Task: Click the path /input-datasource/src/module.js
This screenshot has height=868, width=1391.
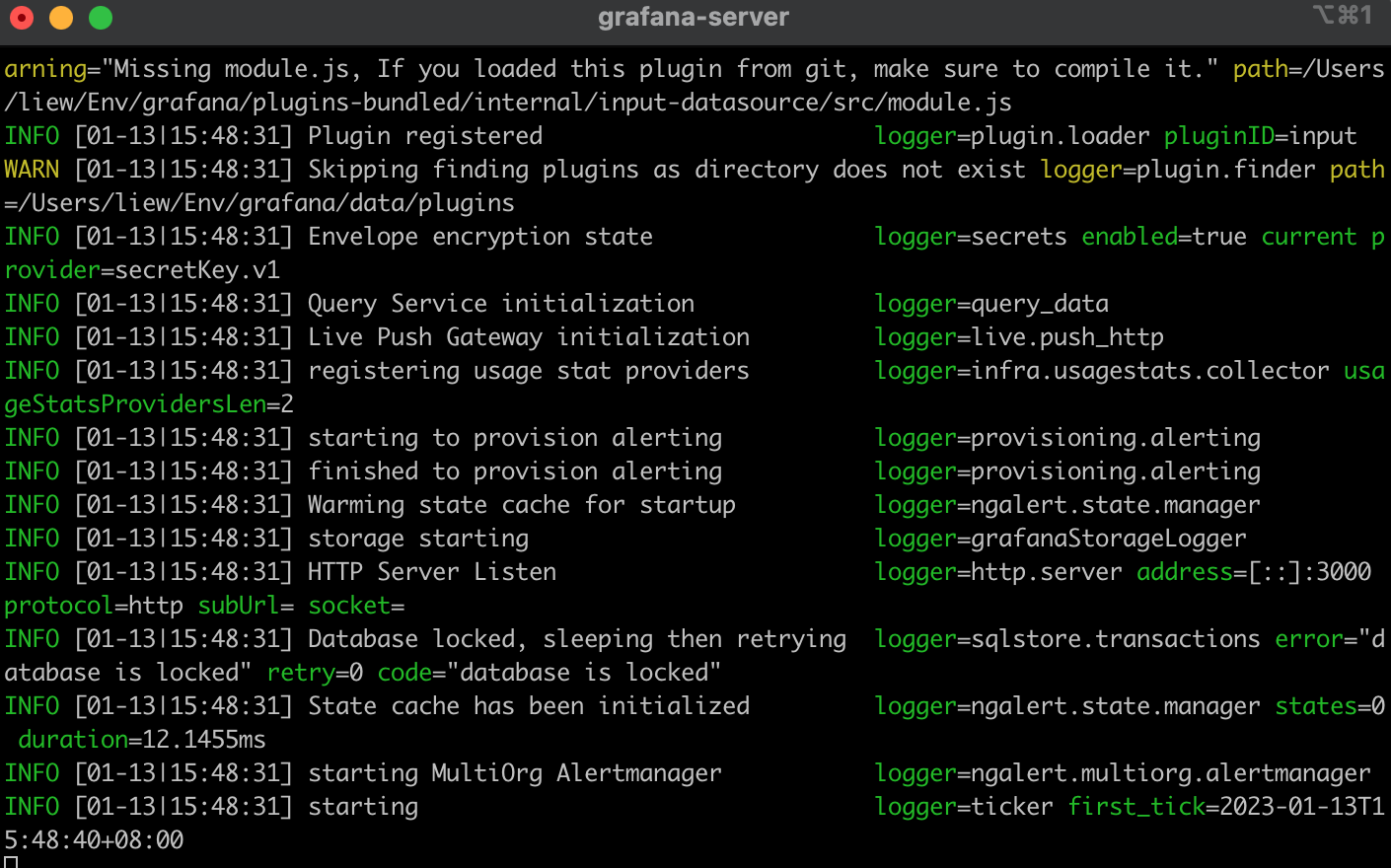Action: point(805,103)
